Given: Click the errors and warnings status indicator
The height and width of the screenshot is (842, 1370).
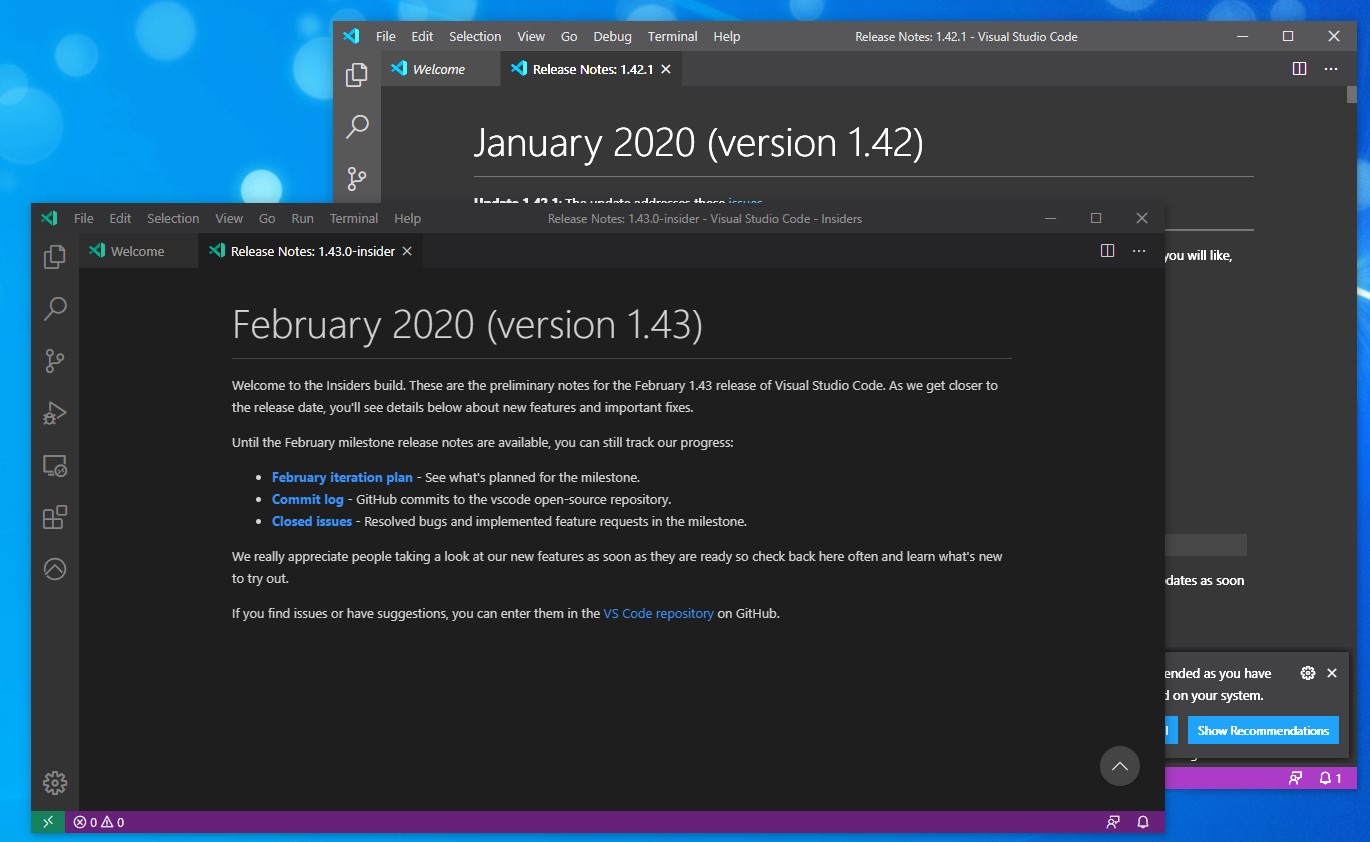Looking at the screenshot, I should pyautogui.click(x=97, y=821).
